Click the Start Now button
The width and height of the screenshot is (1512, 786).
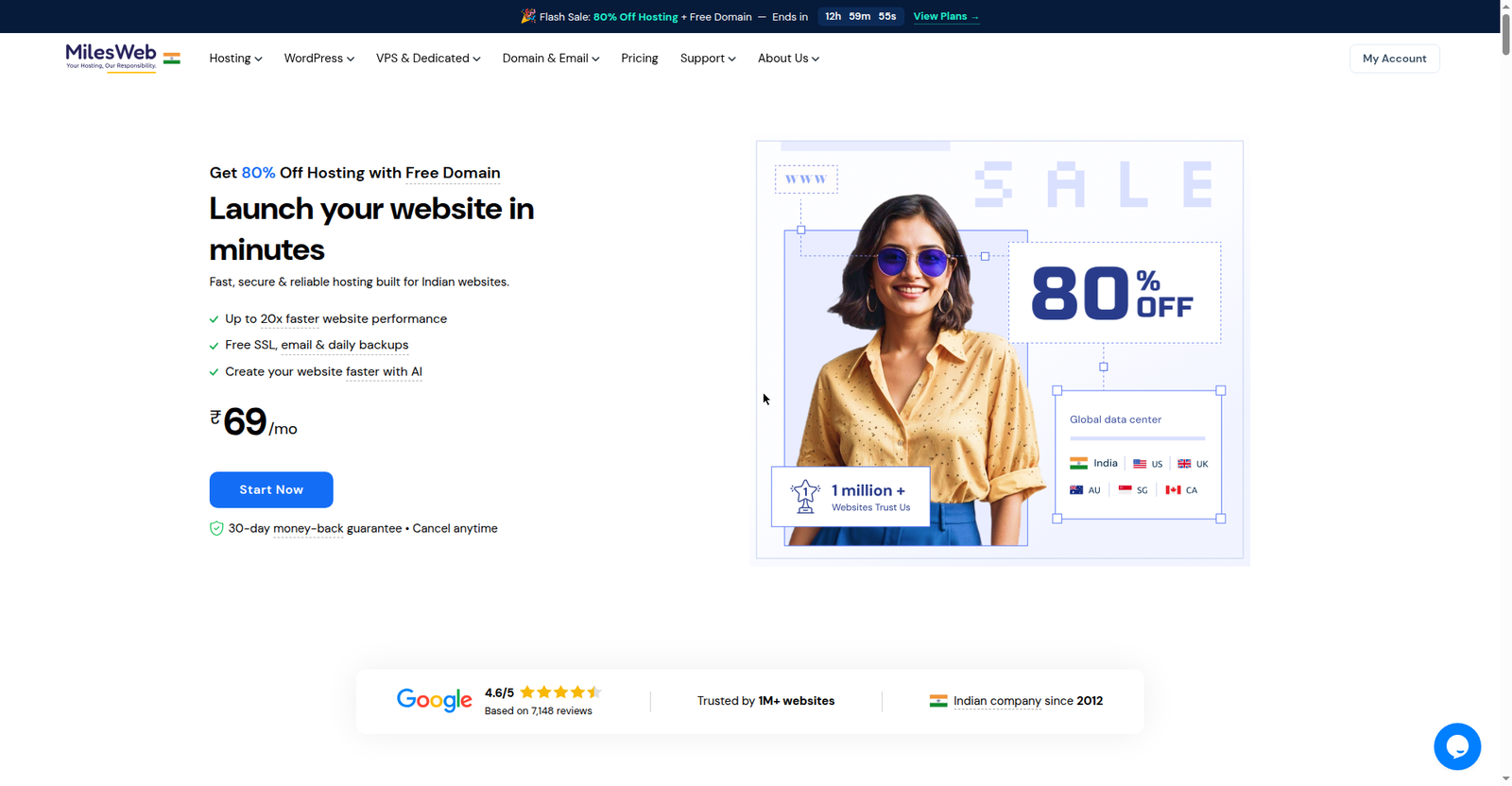[x=271, y=489]
